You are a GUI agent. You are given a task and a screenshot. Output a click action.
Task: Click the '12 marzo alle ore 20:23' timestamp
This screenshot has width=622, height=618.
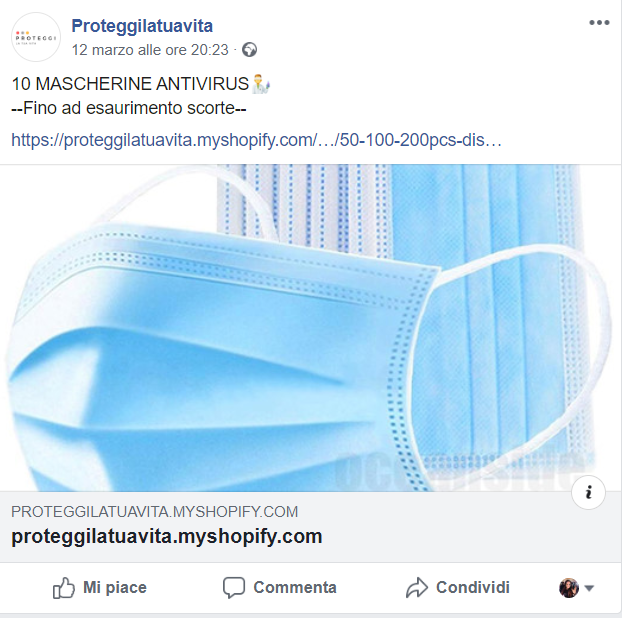click(x=150, y=50)
